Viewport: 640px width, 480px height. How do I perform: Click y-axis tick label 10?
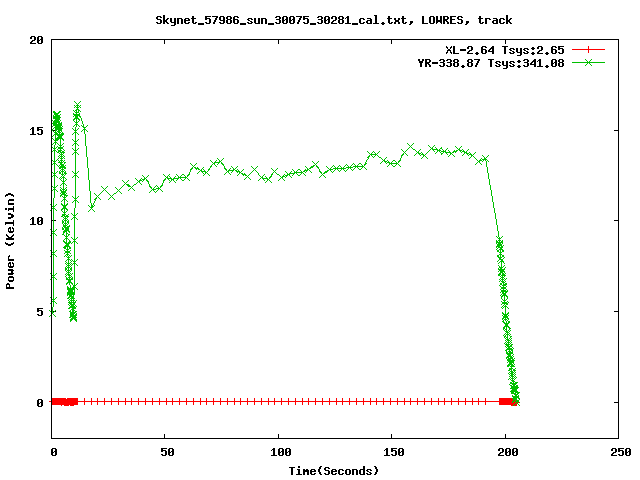37,221
